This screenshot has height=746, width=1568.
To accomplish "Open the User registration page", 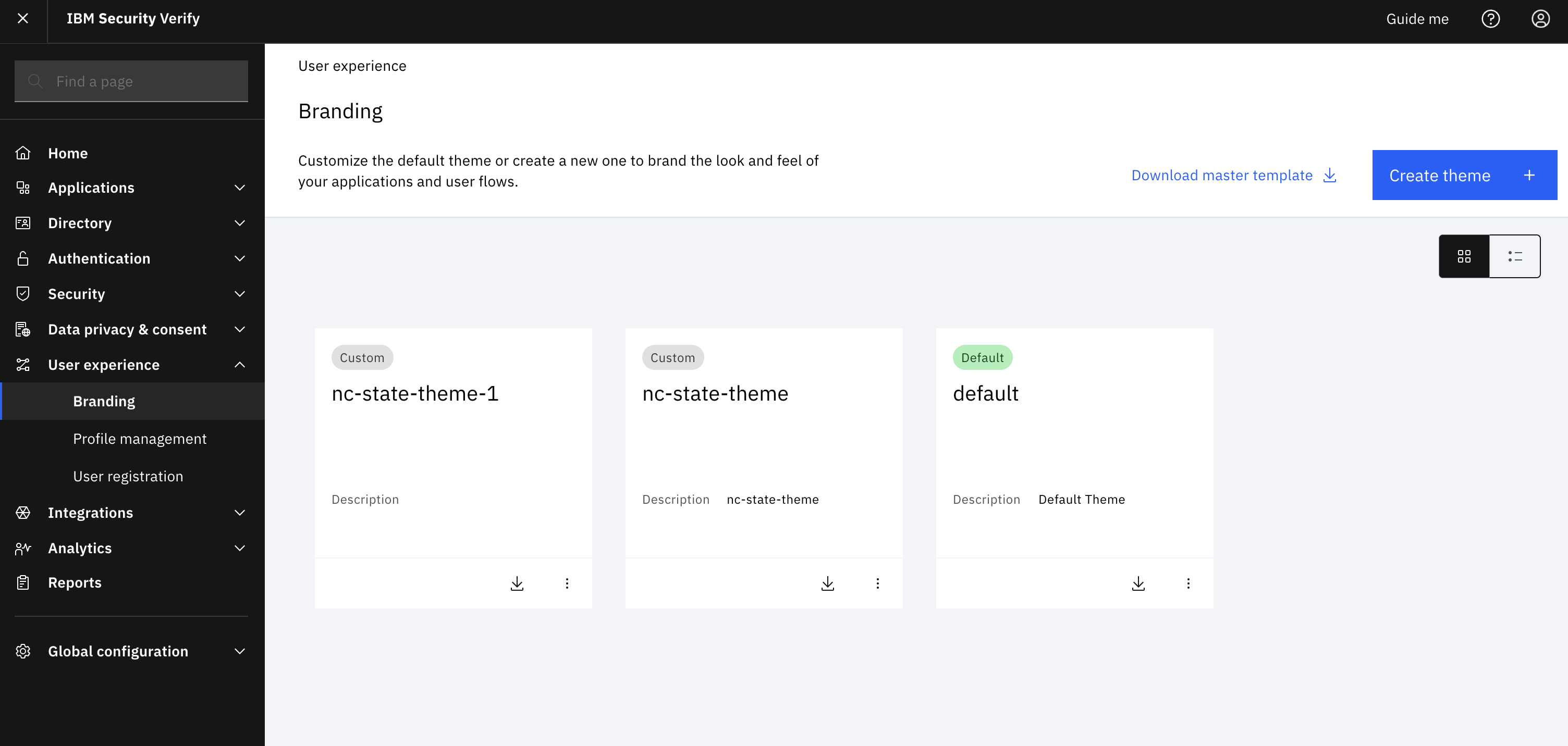I will [x=128, y=476].
